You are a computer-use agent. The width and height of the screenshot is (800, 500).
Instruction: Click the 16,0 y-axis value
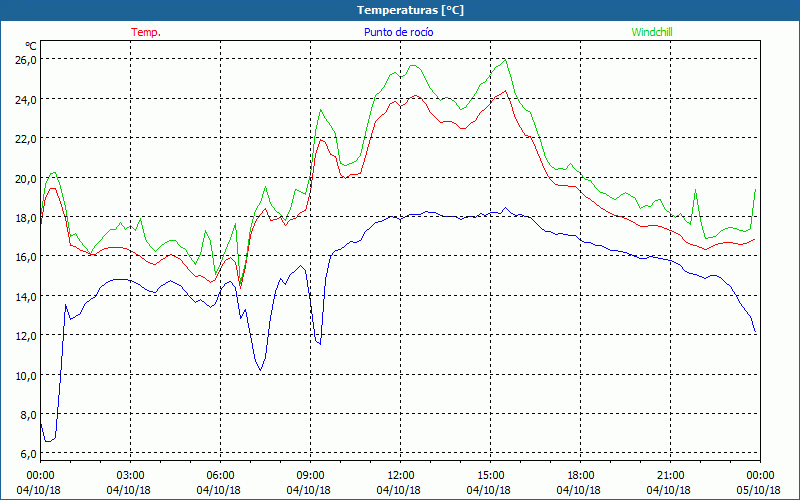tap(27, 257)
